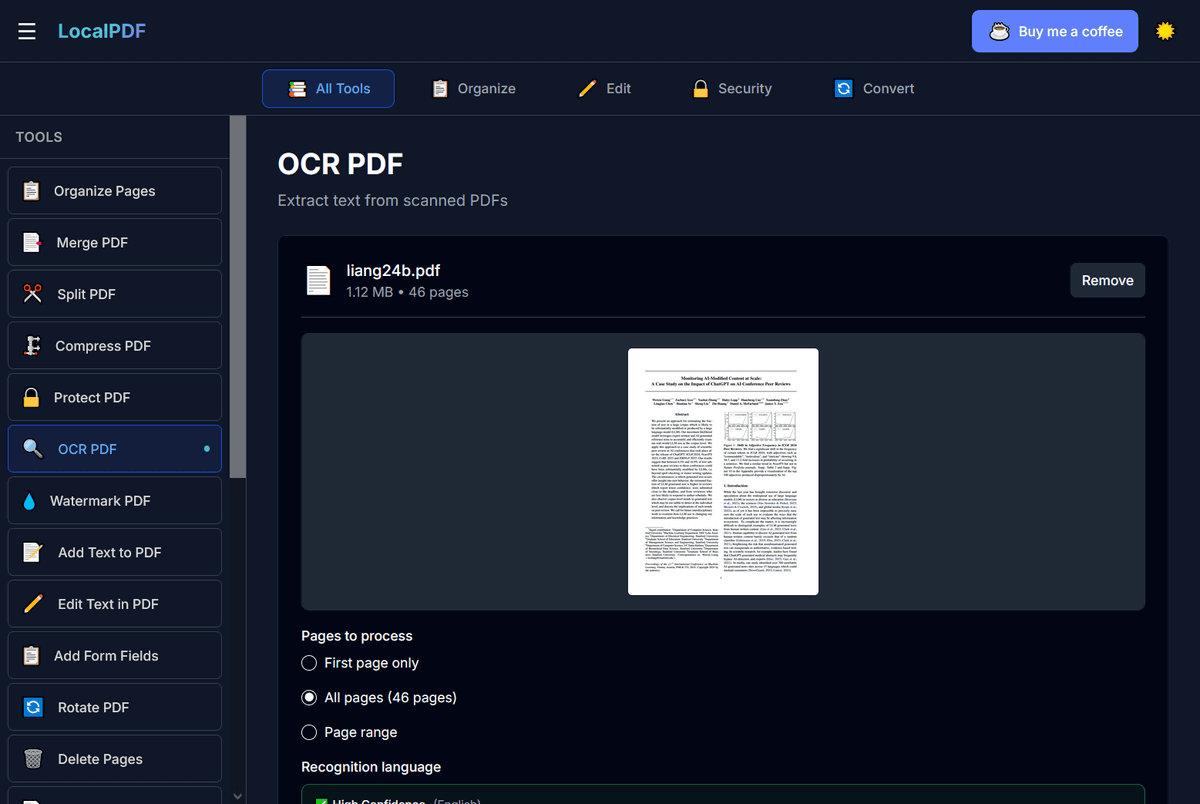Image resolution: width=1200 pixels, height=804 pixels.
Task: Click the Rotate PDF arrows icon
Action: (33, 707)
